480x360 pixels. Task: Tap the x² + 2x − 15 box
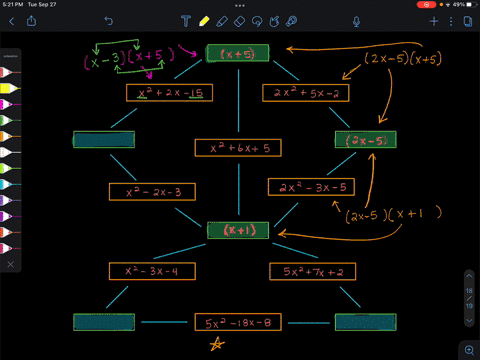point(169,93)
